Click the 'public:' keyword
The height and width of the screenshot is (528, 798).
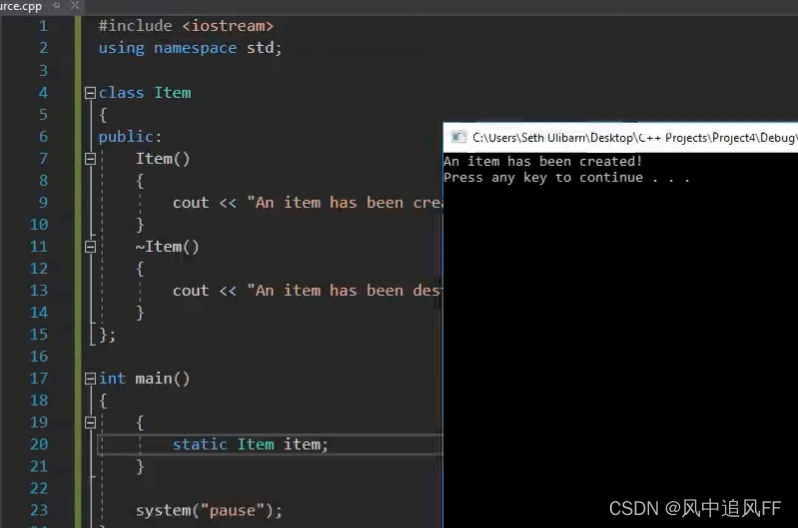(x=130, y=136)
